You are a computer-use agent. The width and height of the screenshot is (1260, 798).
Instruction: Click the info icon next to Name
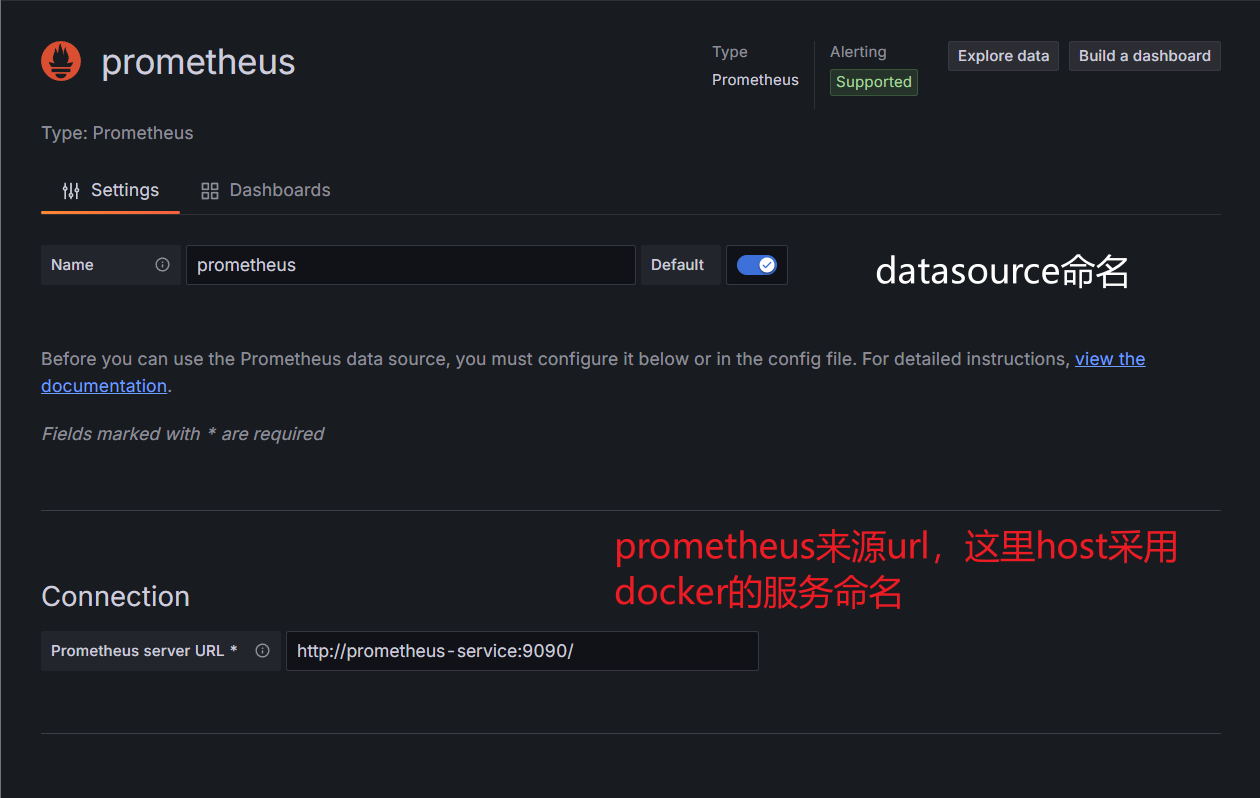[162, 265]
